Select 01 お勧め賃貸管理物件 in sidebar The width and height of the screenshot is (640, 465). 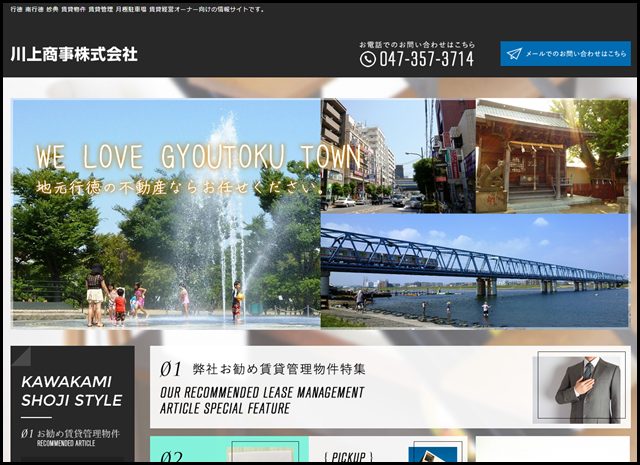click(x=72, y=437)
